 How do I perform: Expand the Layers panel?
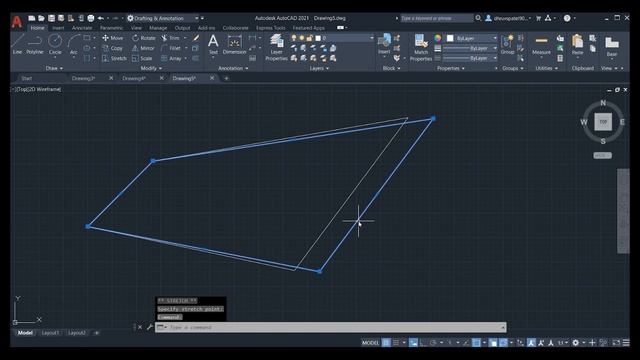coord(319,68)
